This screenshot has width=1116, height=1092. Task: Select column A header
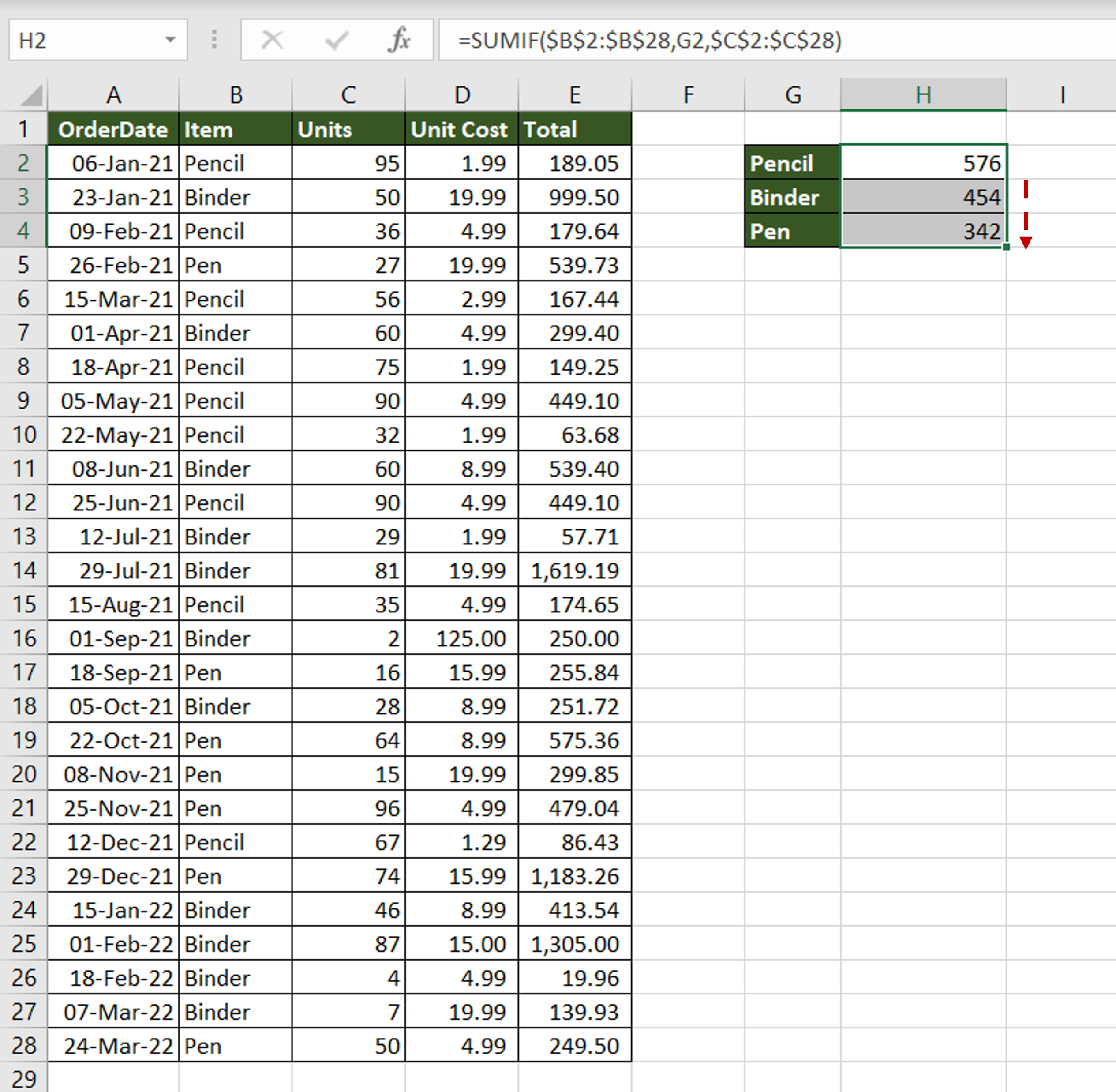113,94
